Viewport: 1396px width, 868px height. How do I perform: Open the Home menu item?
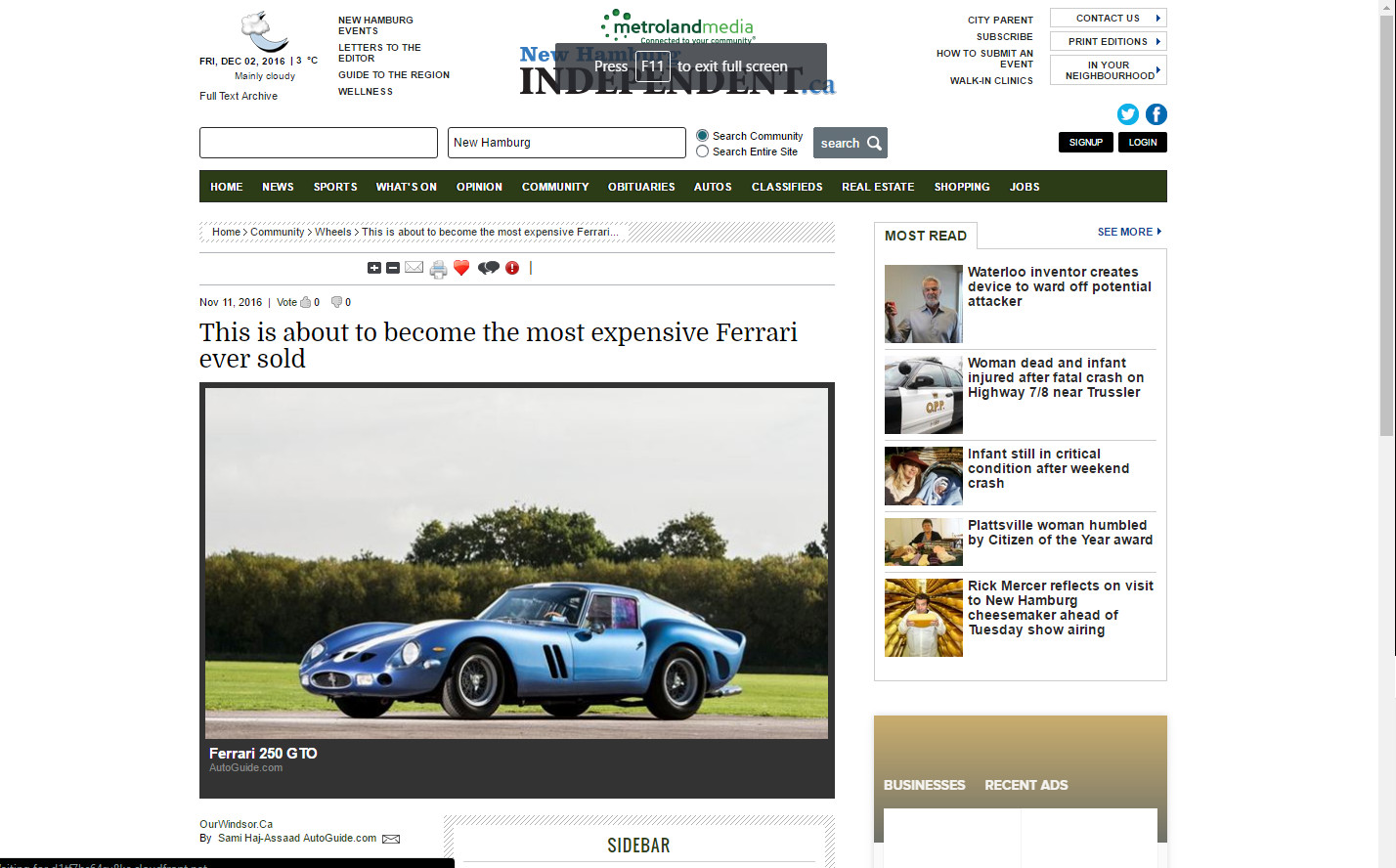[x=227, y=187]
